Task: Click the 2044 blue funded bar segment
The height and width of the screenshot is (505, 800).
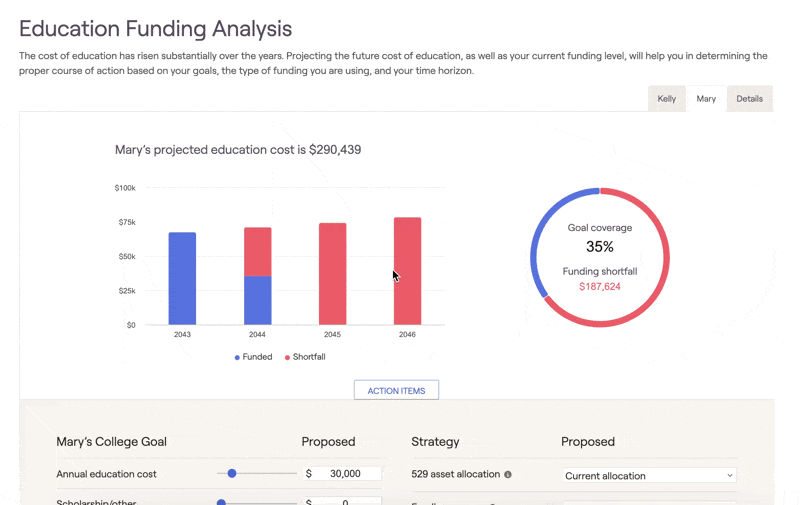Action: 257,300
